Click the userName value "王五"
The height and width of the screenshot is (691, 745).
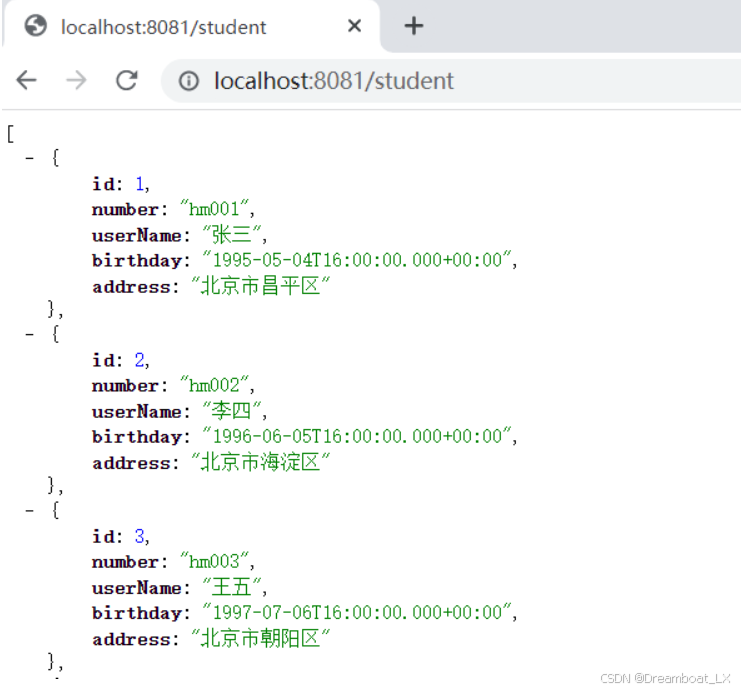point(231,587)
